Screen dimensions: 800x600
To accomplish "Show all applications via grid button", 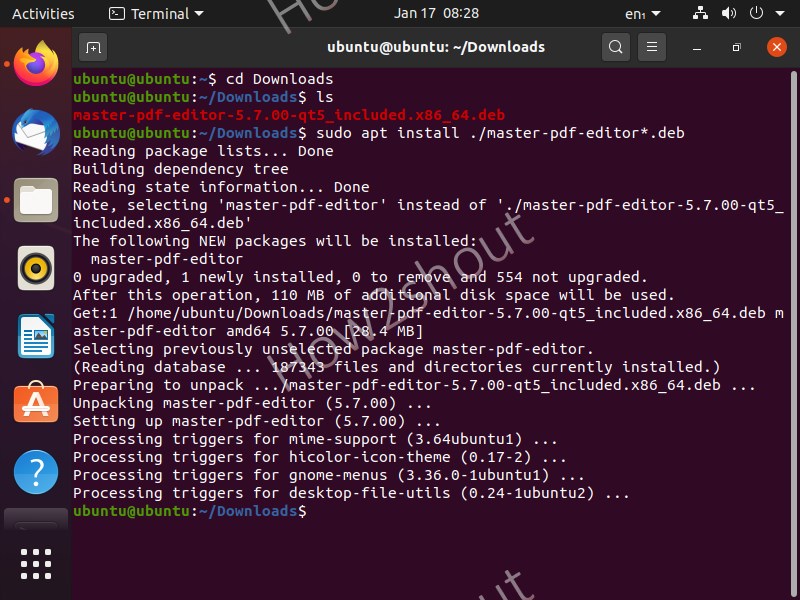I will pos(35,563).
